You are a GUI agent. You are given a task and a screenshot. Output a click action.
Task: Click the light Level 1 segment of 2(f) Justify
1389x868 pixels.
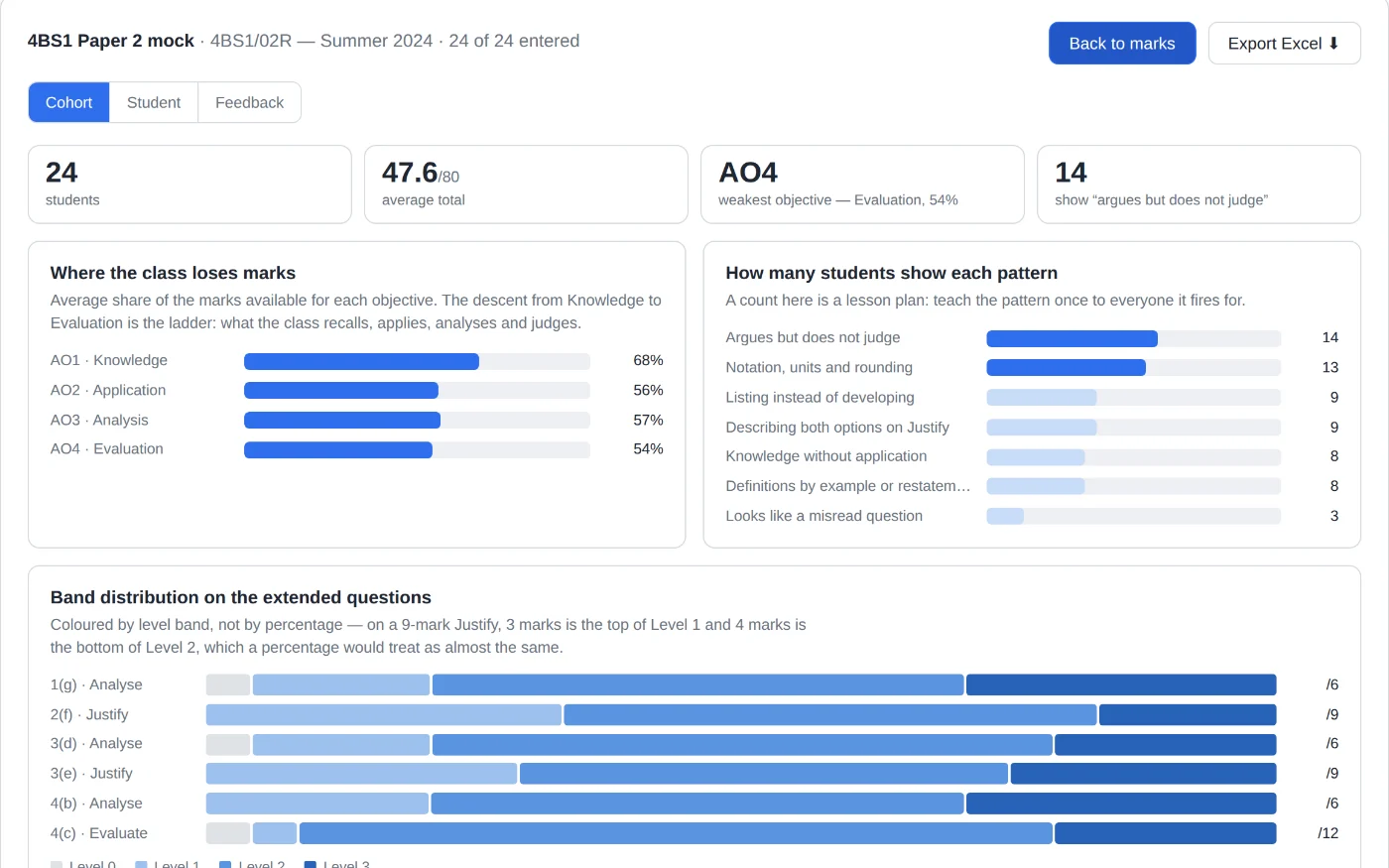point(384,714)
